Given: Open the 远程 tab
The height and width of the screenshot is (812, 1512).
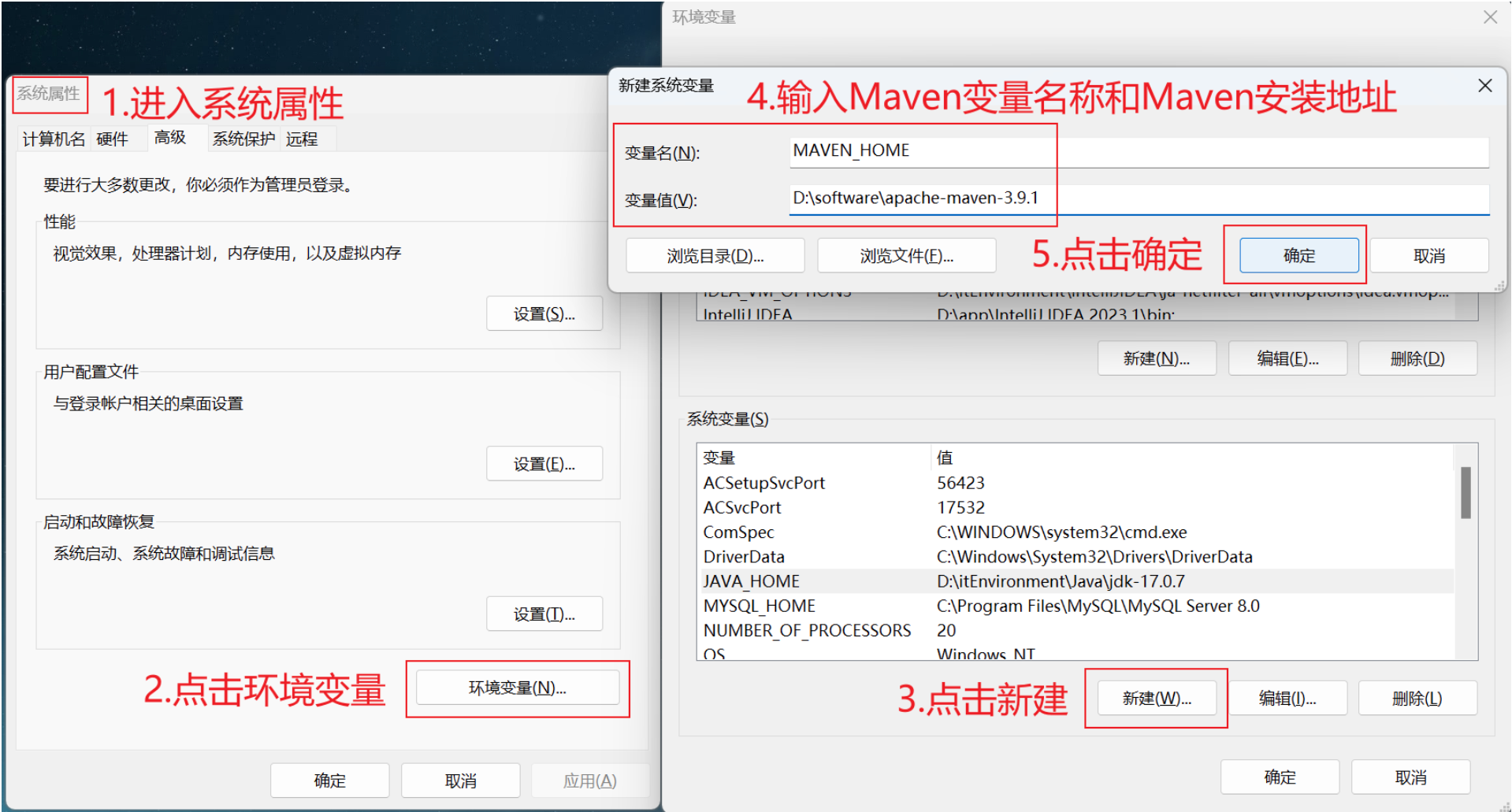Looking at the screenshot, I should [302, 139].
